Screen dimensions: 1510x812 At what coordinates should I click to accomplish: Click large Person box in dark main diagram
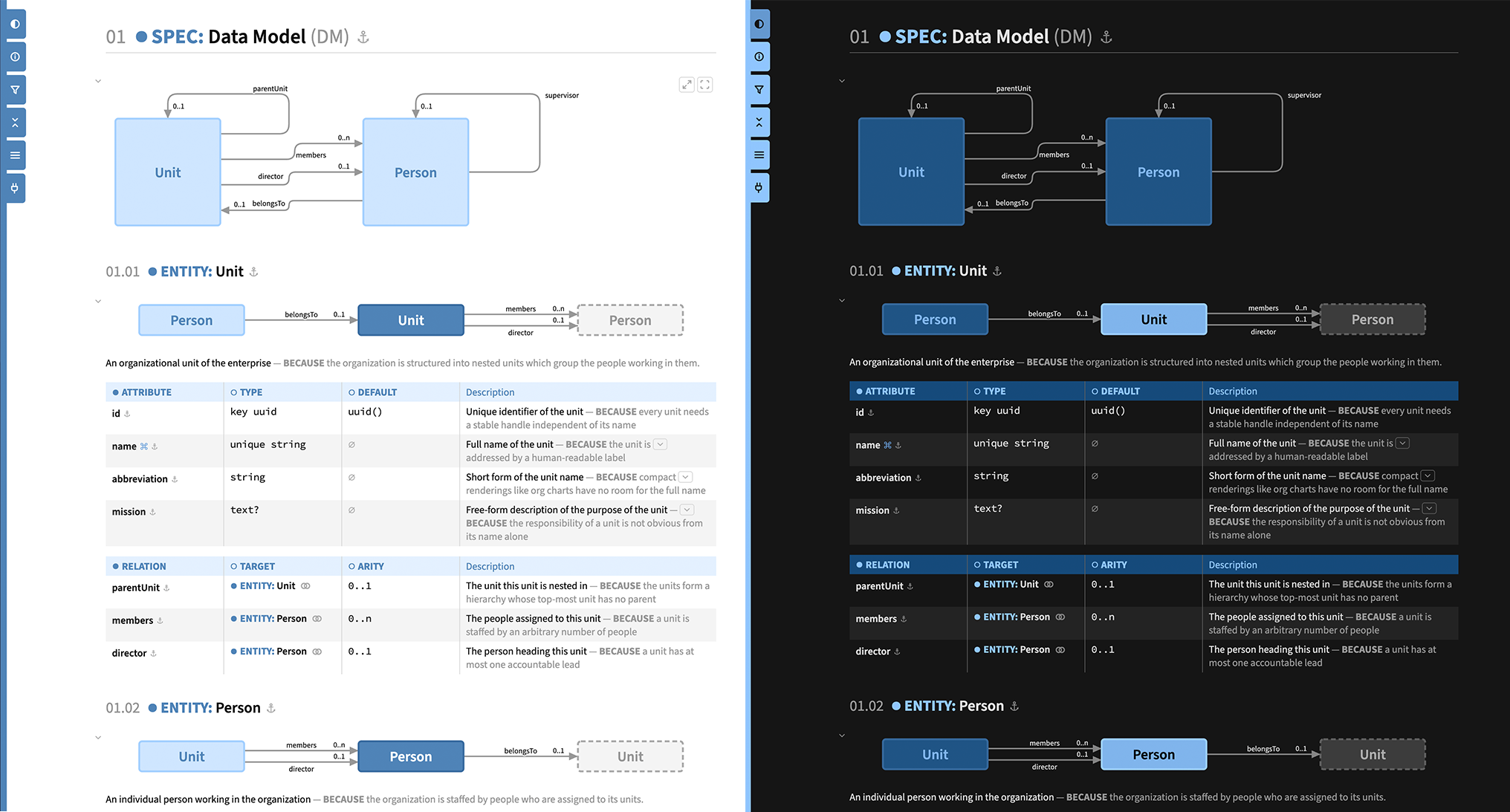[x=1159, y=172]
